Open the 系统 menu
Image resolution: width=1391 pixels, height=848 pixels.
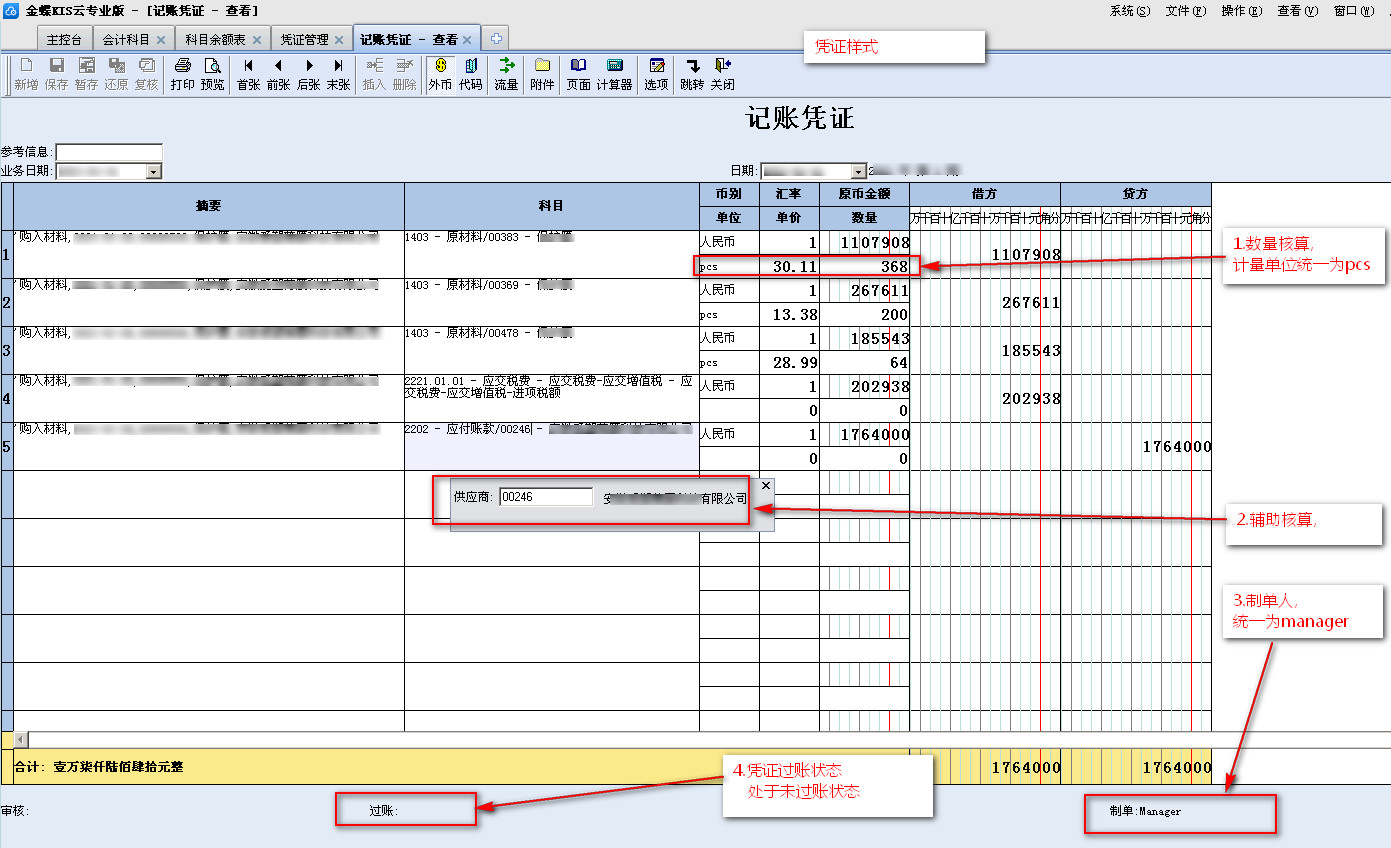1129,11
